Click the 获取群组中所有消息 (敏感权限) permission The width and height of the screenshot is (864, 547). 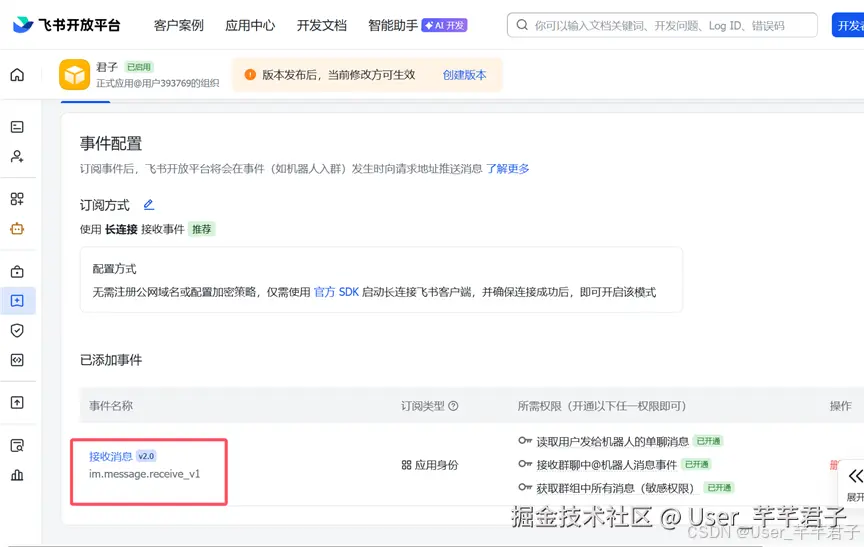(x=615, y=488)
